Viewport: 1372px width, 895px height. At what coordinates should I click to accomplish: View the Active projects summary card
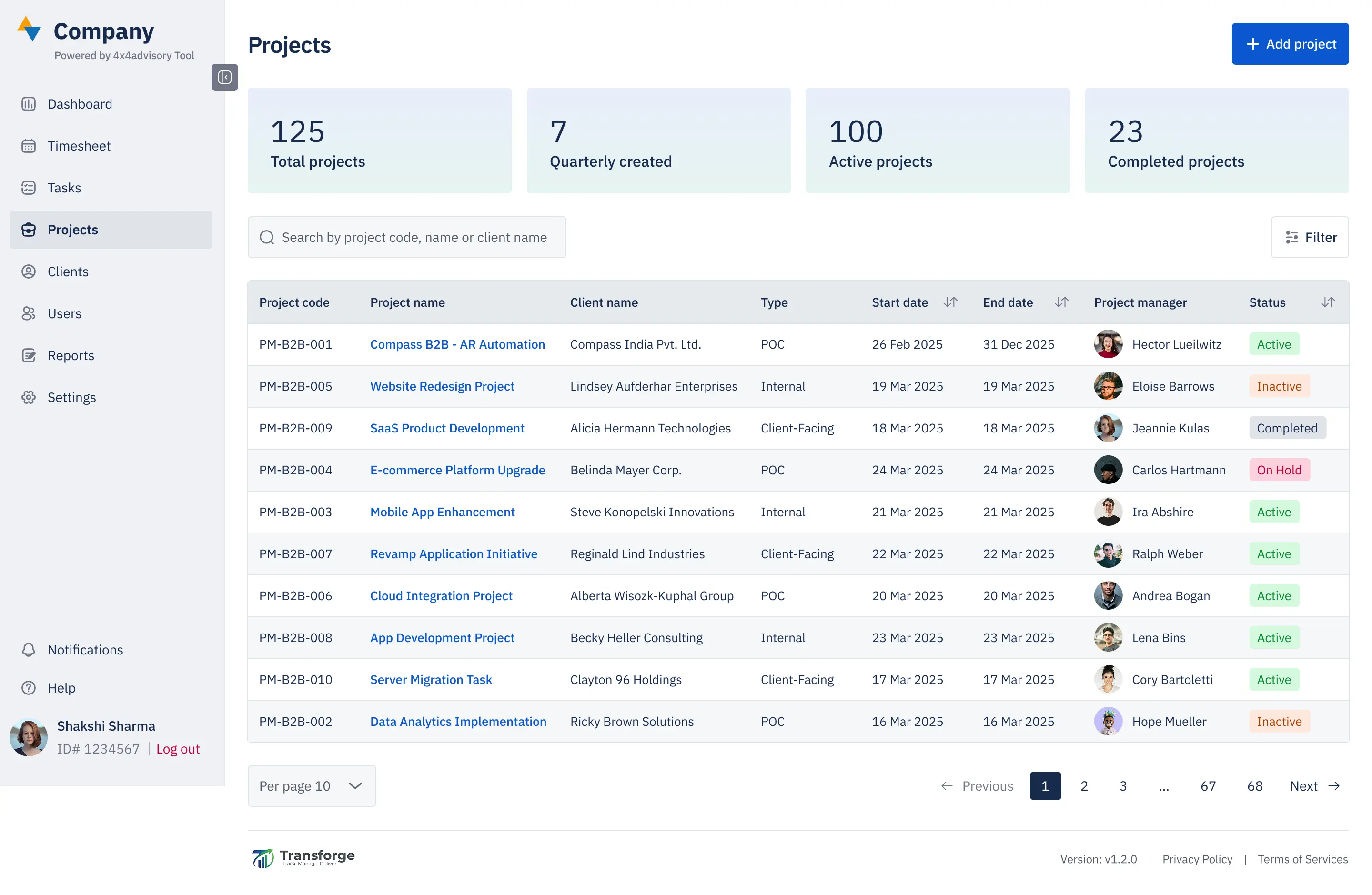pos(938,141)
